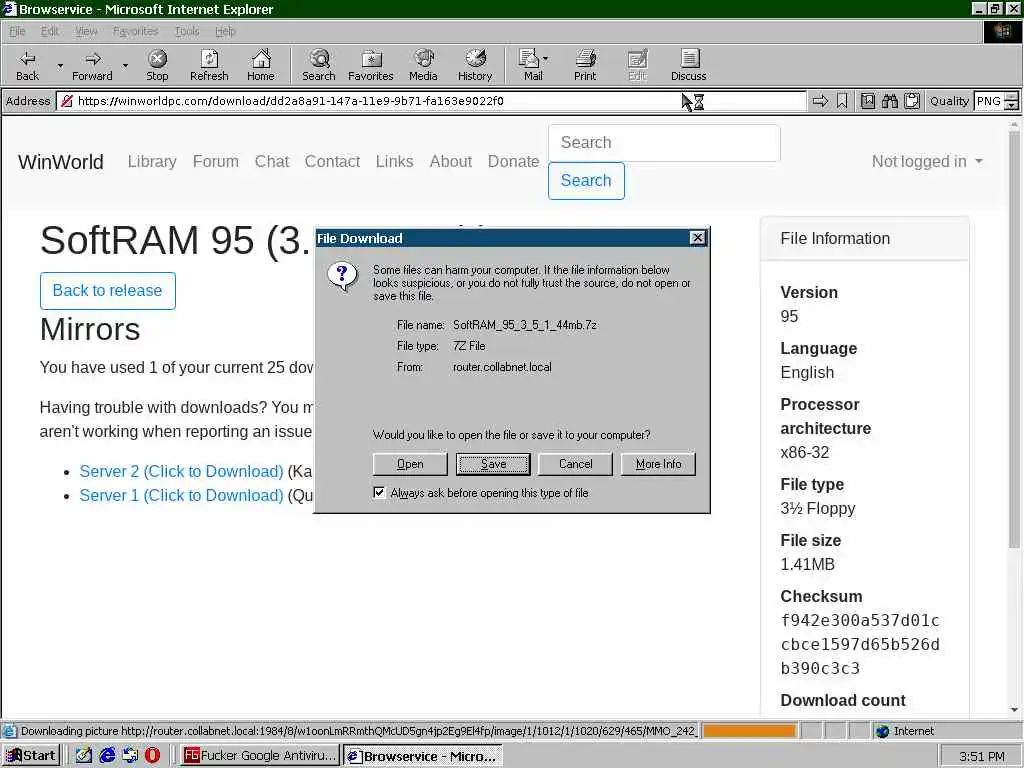The image size is (1024, 768).
Task: Click the Mail toolbar icon
Action: point(528,58)
